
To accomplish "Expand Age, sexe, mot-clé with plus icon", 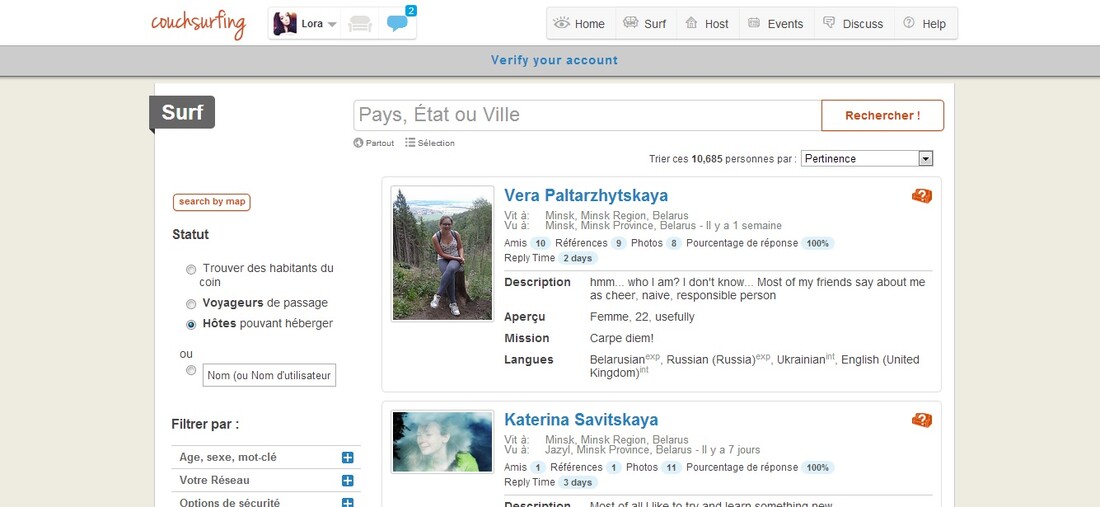I will pos(348,458).
